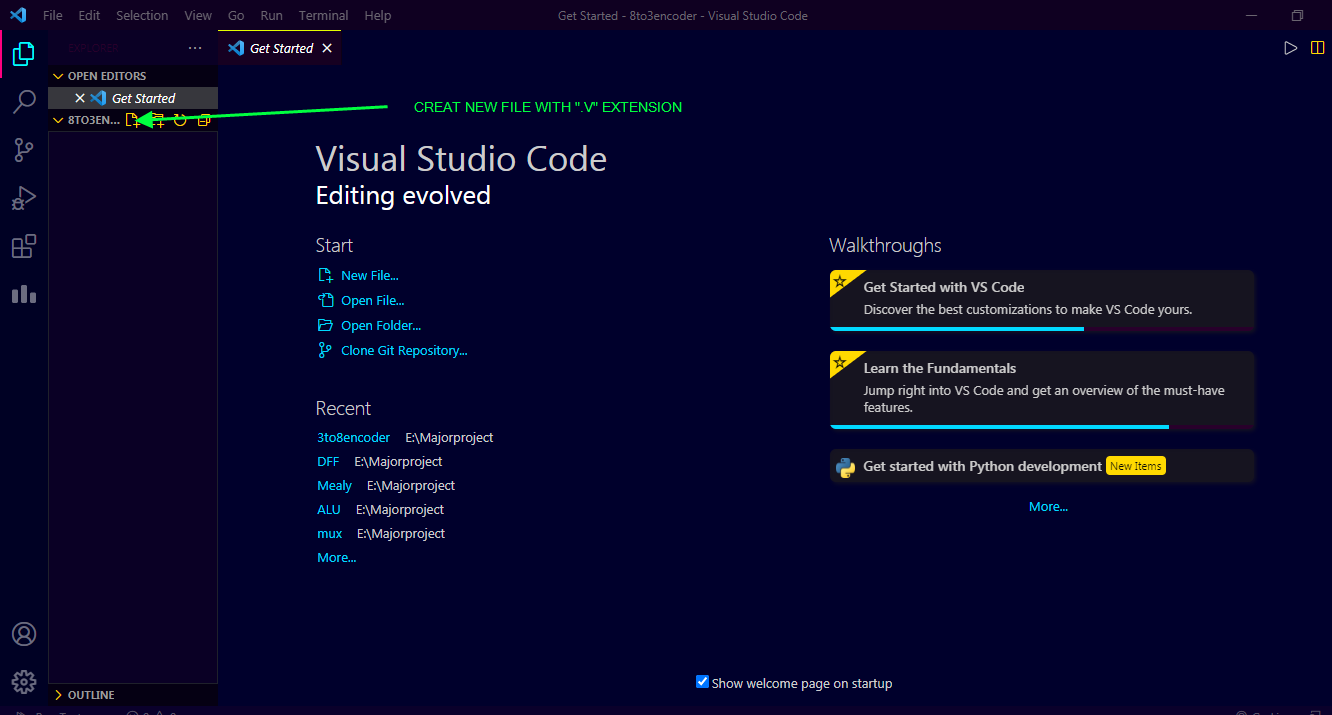The image size is (1332, 715).
Task: Open the Source Control view
Action: click(24, 150)
